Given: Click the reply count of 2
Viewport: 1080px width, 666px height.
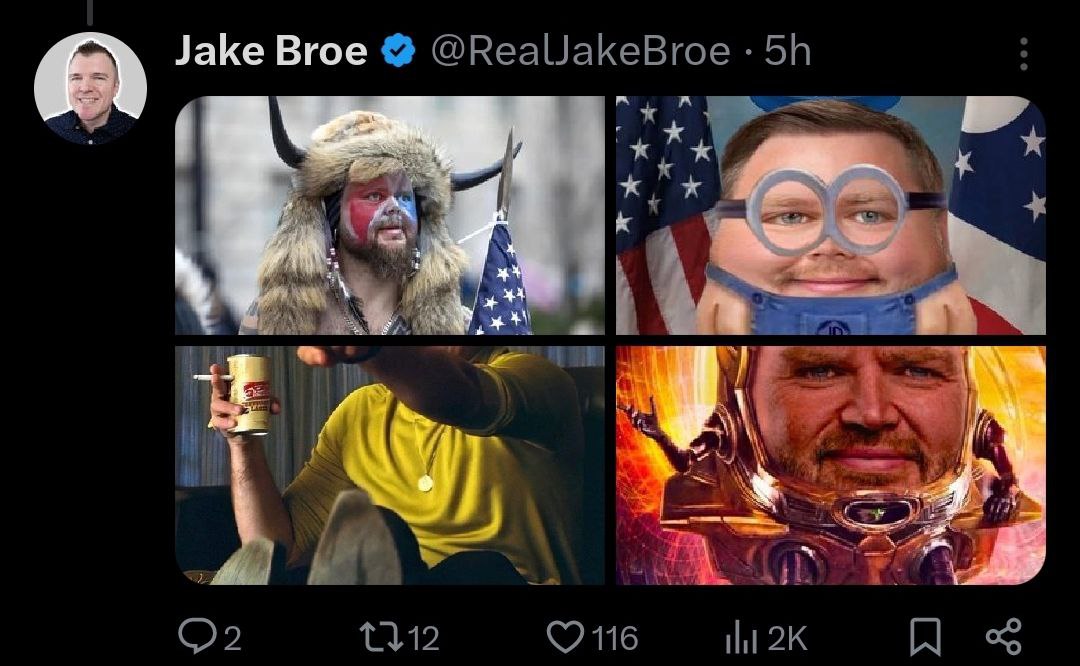Looking at the screenshot, I should point(232,638).
